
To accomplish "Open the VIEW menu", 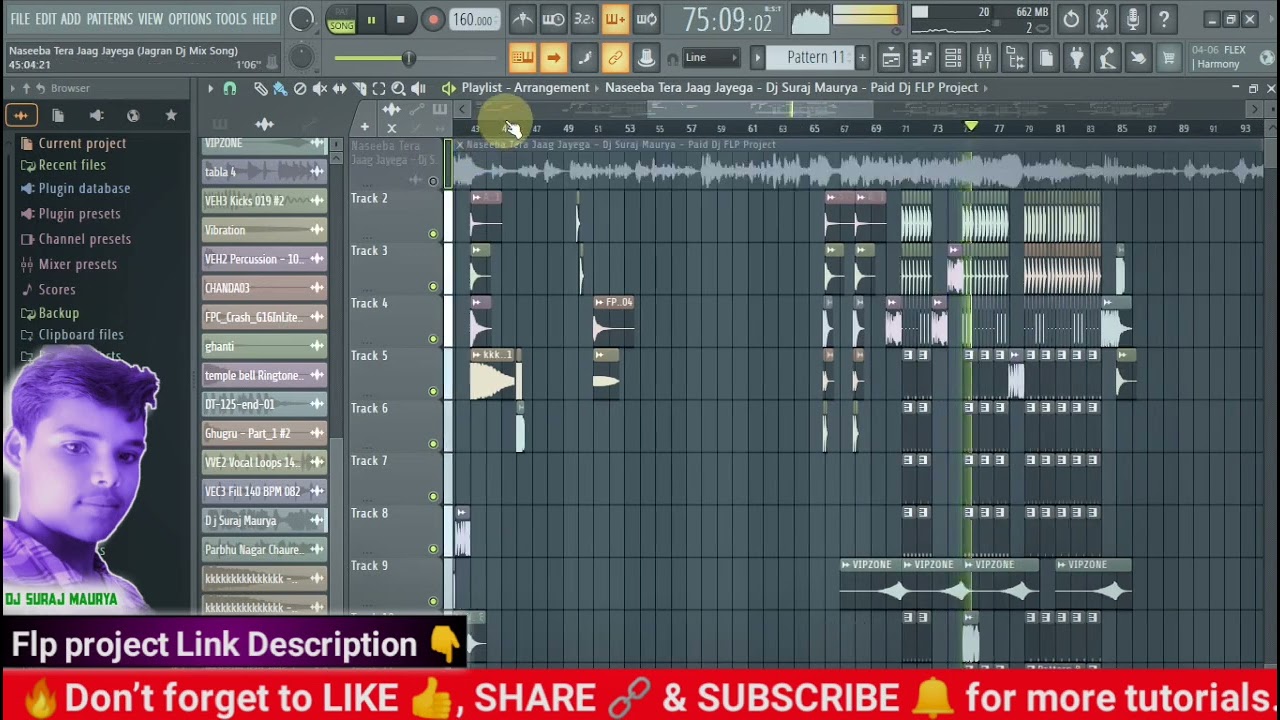I will click(150, 19).
